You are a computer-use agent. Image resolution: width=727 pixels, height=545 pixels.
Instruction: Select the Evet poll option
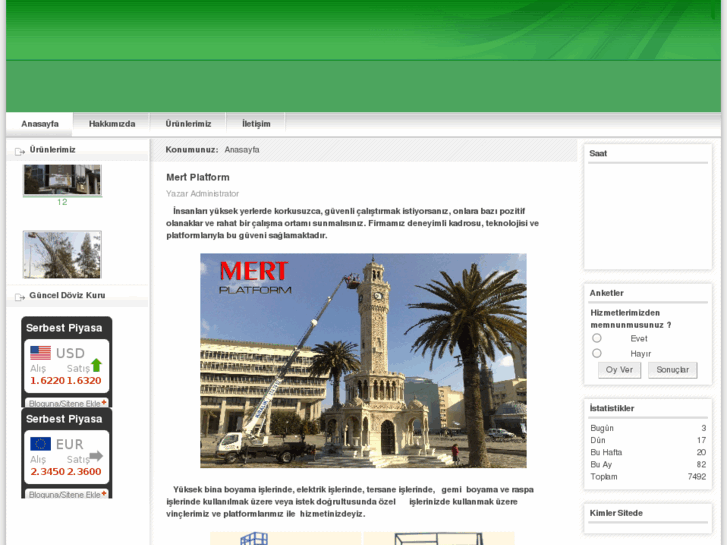pyautogui.click(x=597, y=338)
